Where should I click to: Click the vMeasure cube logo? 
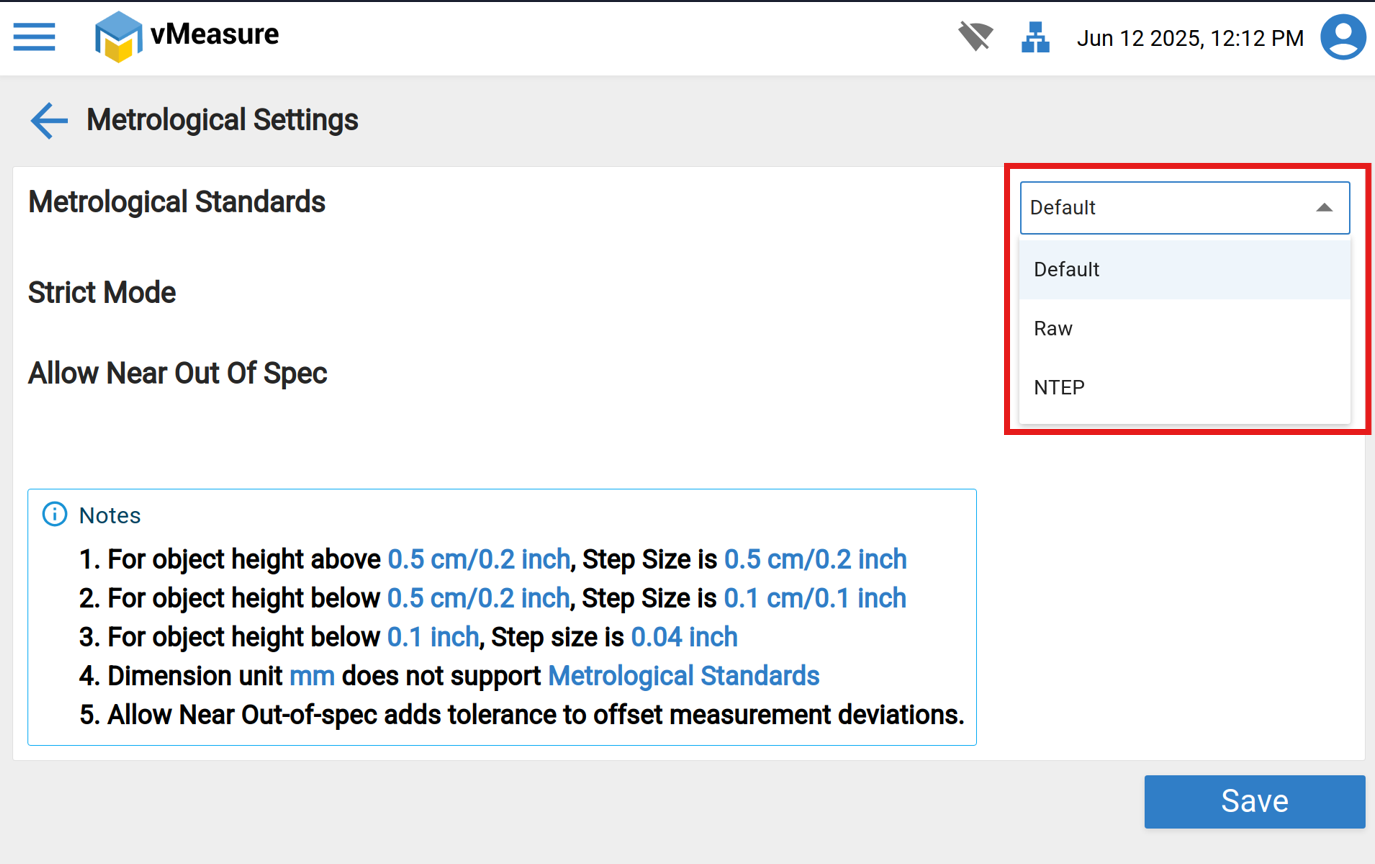coord(118,37)
